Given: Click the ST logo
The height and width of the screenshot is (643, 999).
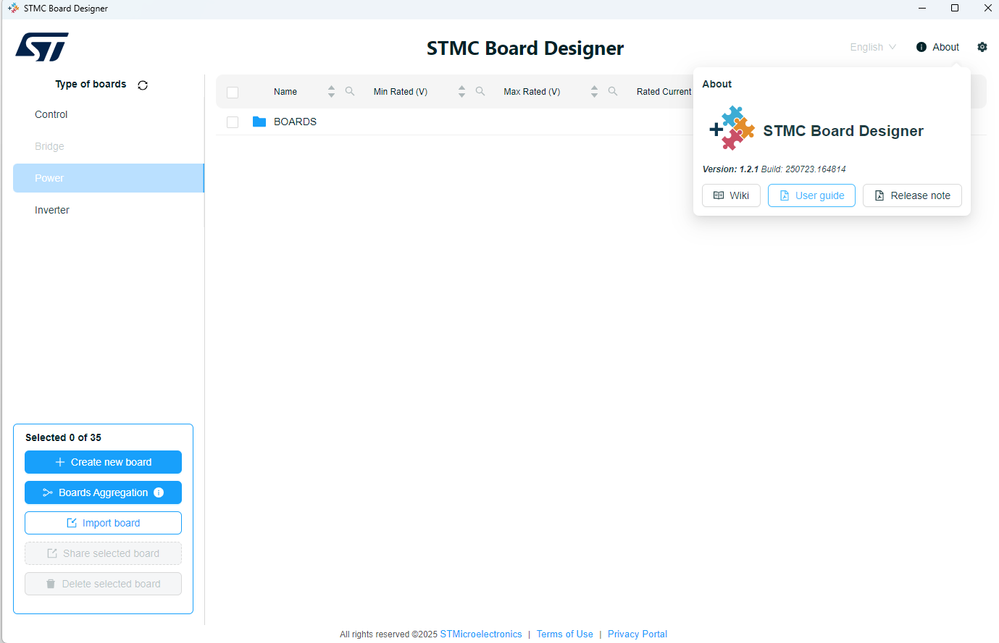Looking at the screenshot, I should point(42,47).
